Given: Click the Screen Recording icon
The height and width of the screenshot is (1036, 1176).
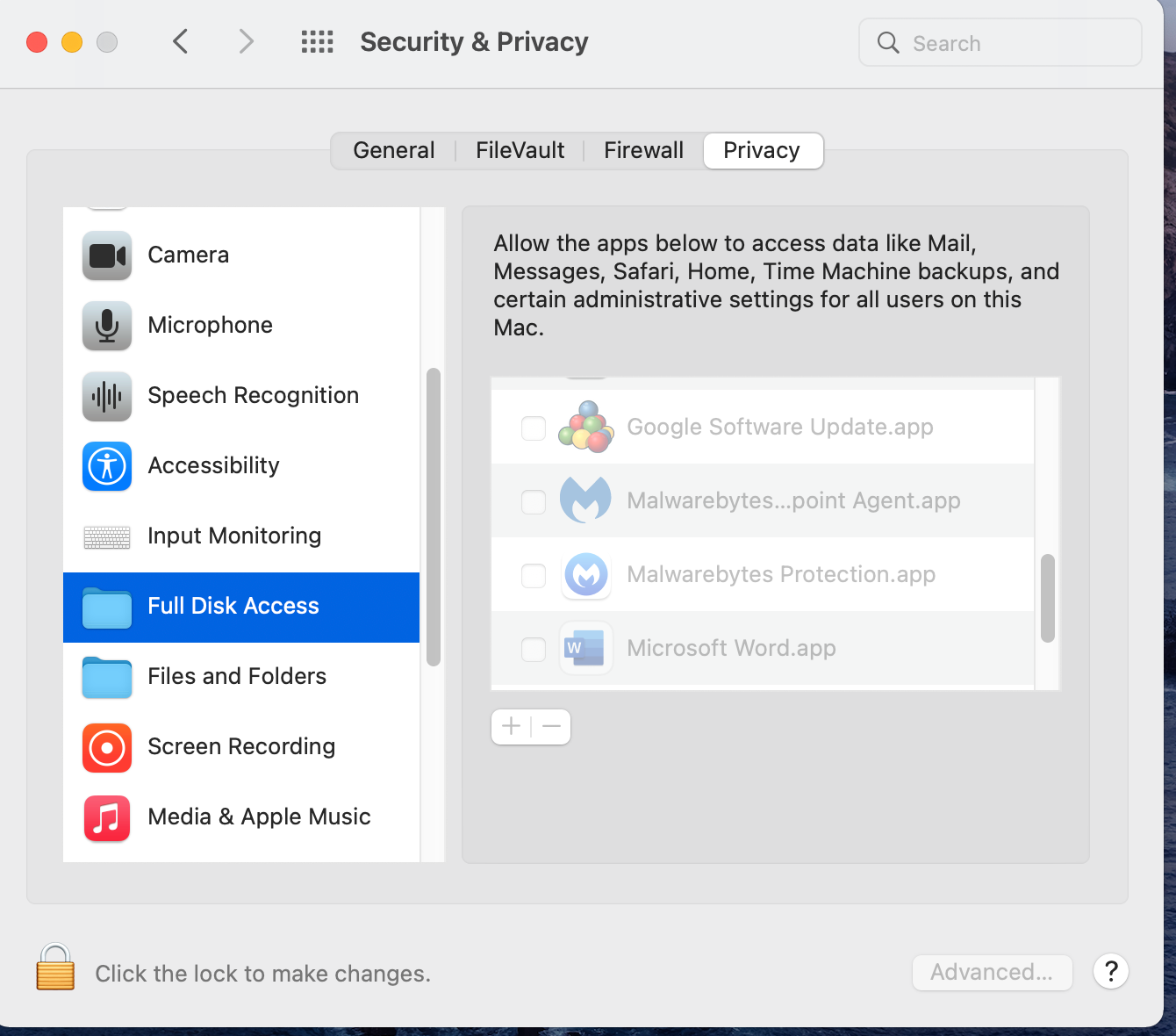Looking at the screenshot, I should click(x=107, y=747).
